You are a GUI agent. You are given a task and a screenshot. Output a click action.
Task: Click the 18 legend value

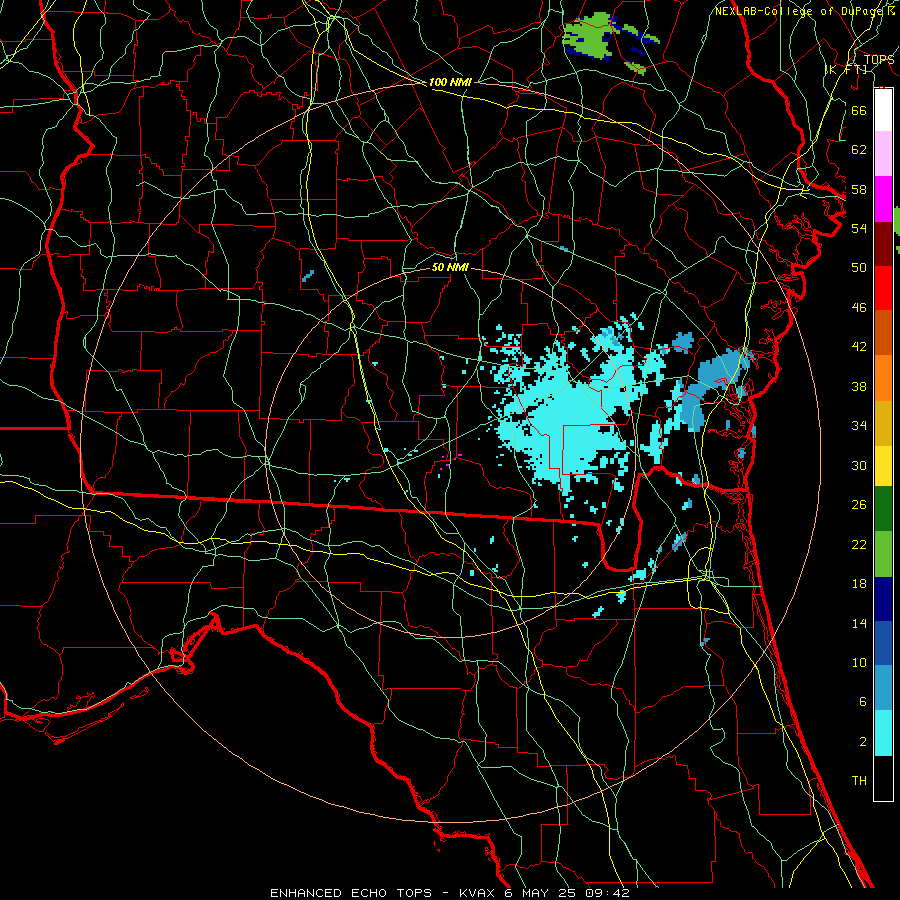(x=859, y=584)
